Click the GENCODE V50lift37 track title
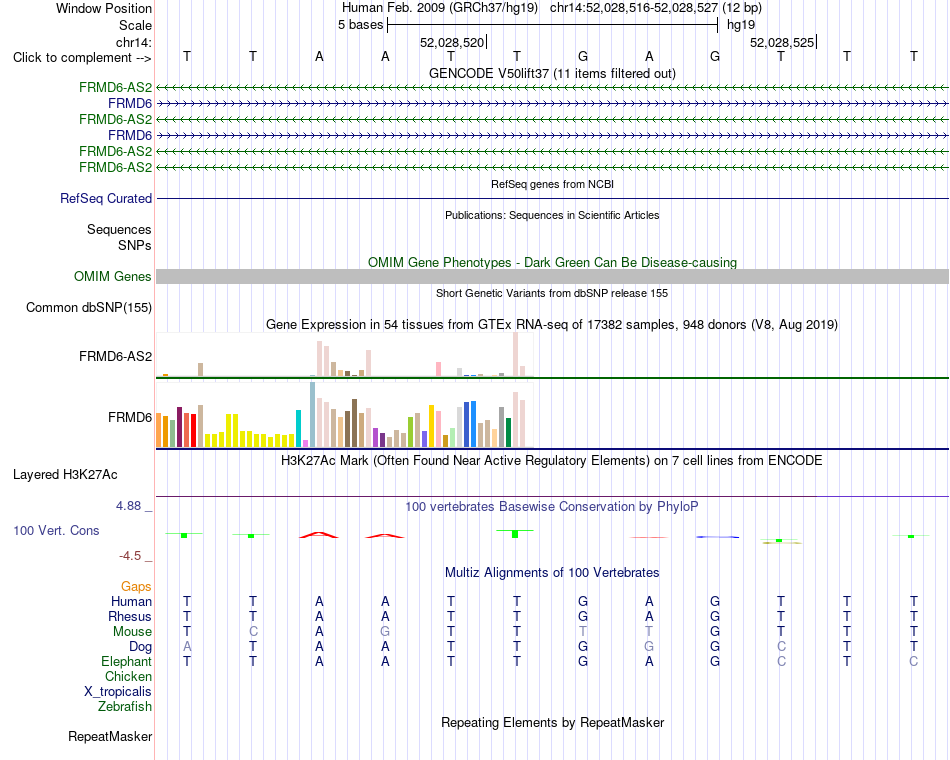This screenshot has width=950, height=760. 552,73
